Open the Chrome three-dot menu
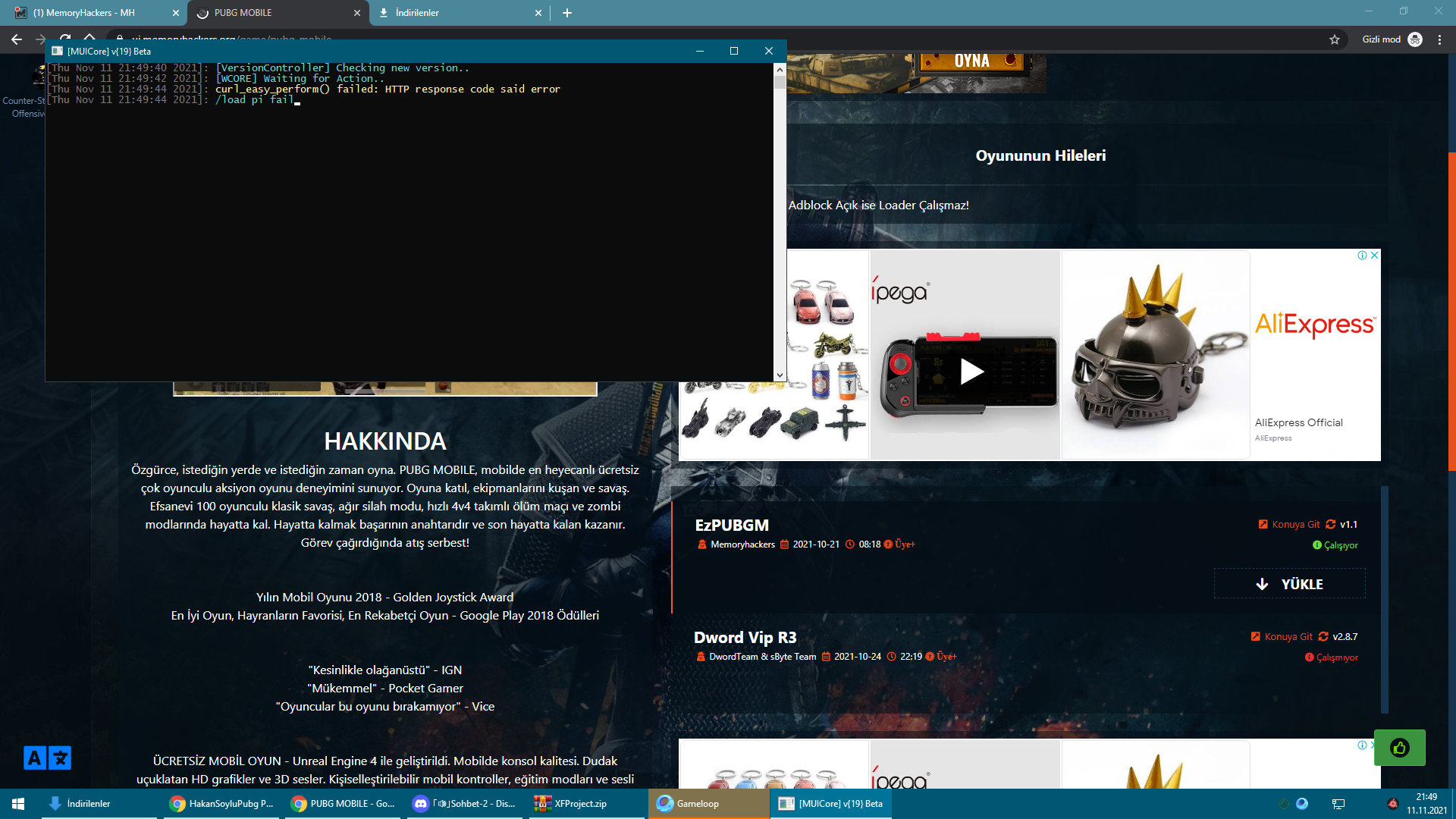1456x819 pixels. point(1439,39)
